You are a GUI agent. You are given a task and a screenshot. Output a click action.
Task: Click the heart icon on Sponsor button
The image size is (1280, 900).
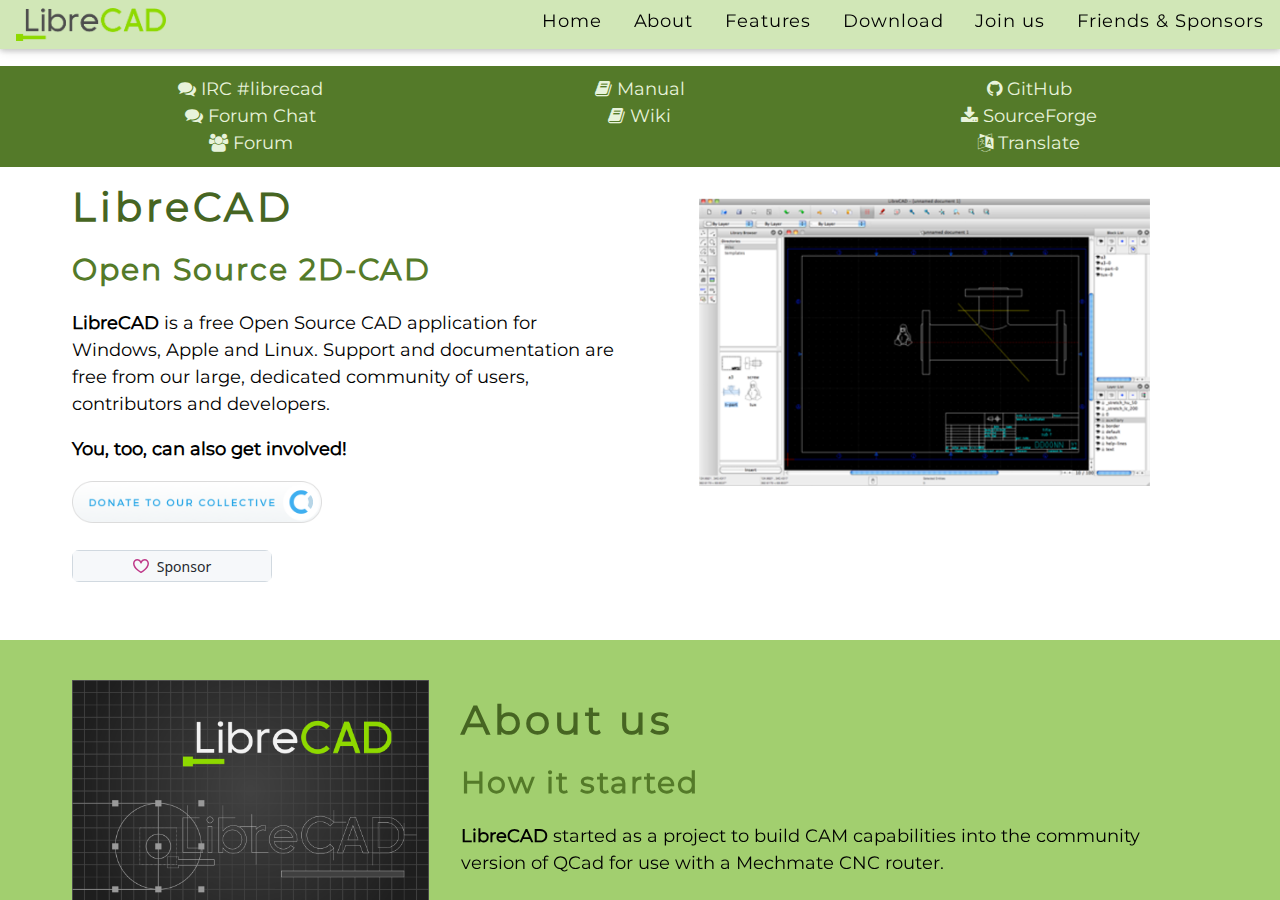pos(141,566)
